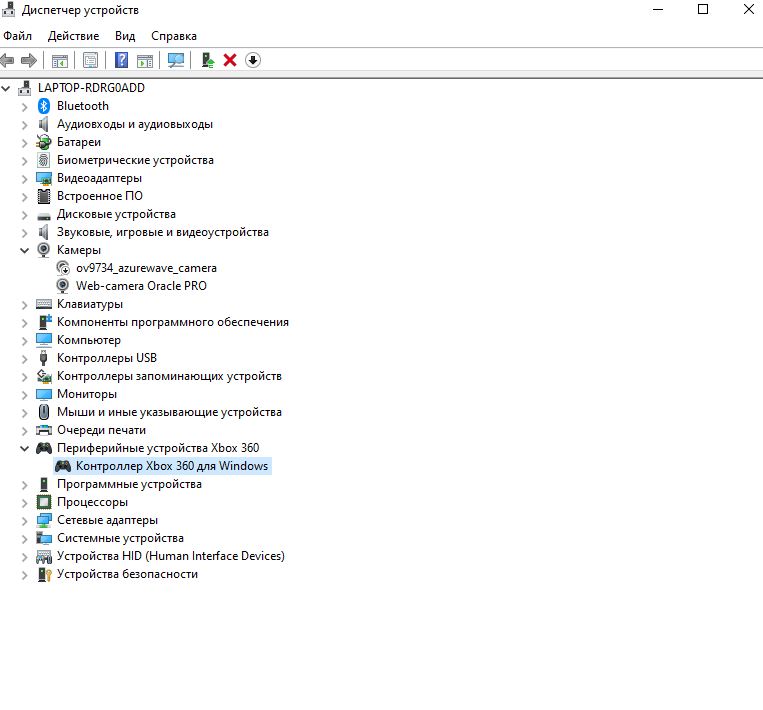Open the Действие menu
763x710 pixels.
point(73,36)
